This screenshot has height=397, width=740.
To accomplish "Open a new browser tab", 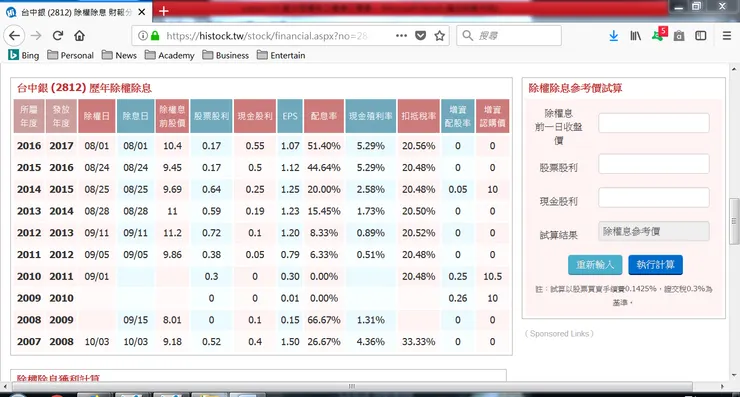I will tap(164, 11).
